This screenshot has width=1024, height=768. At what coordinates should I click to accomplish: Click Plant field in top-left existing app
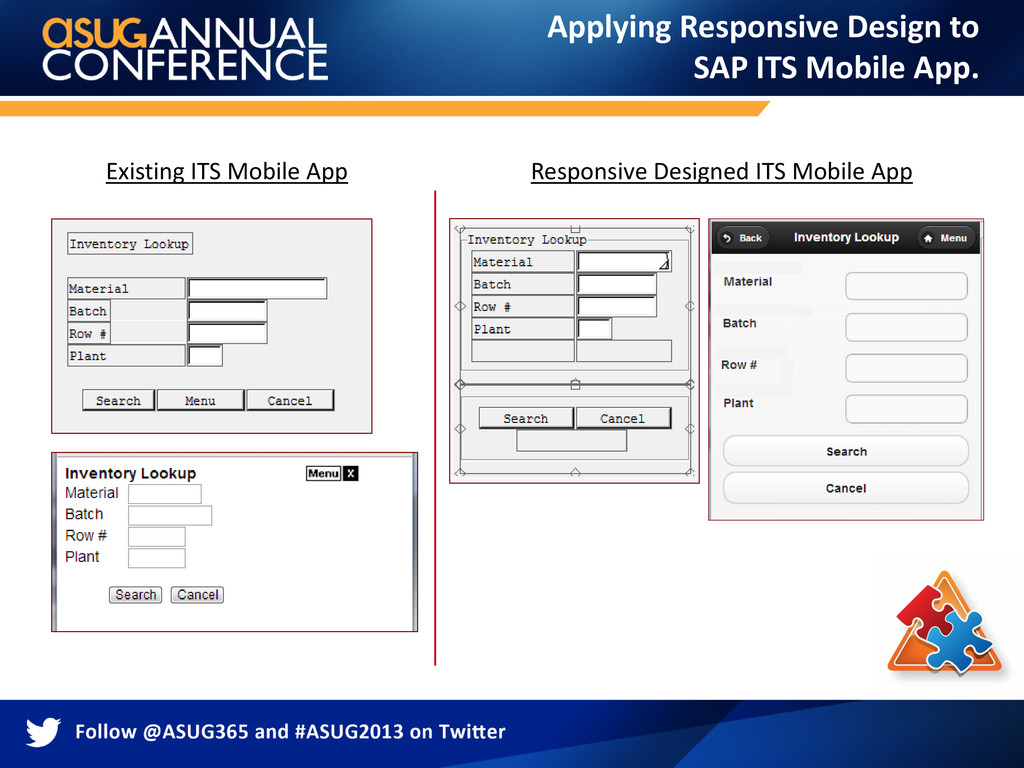click(x=205, y=356)
